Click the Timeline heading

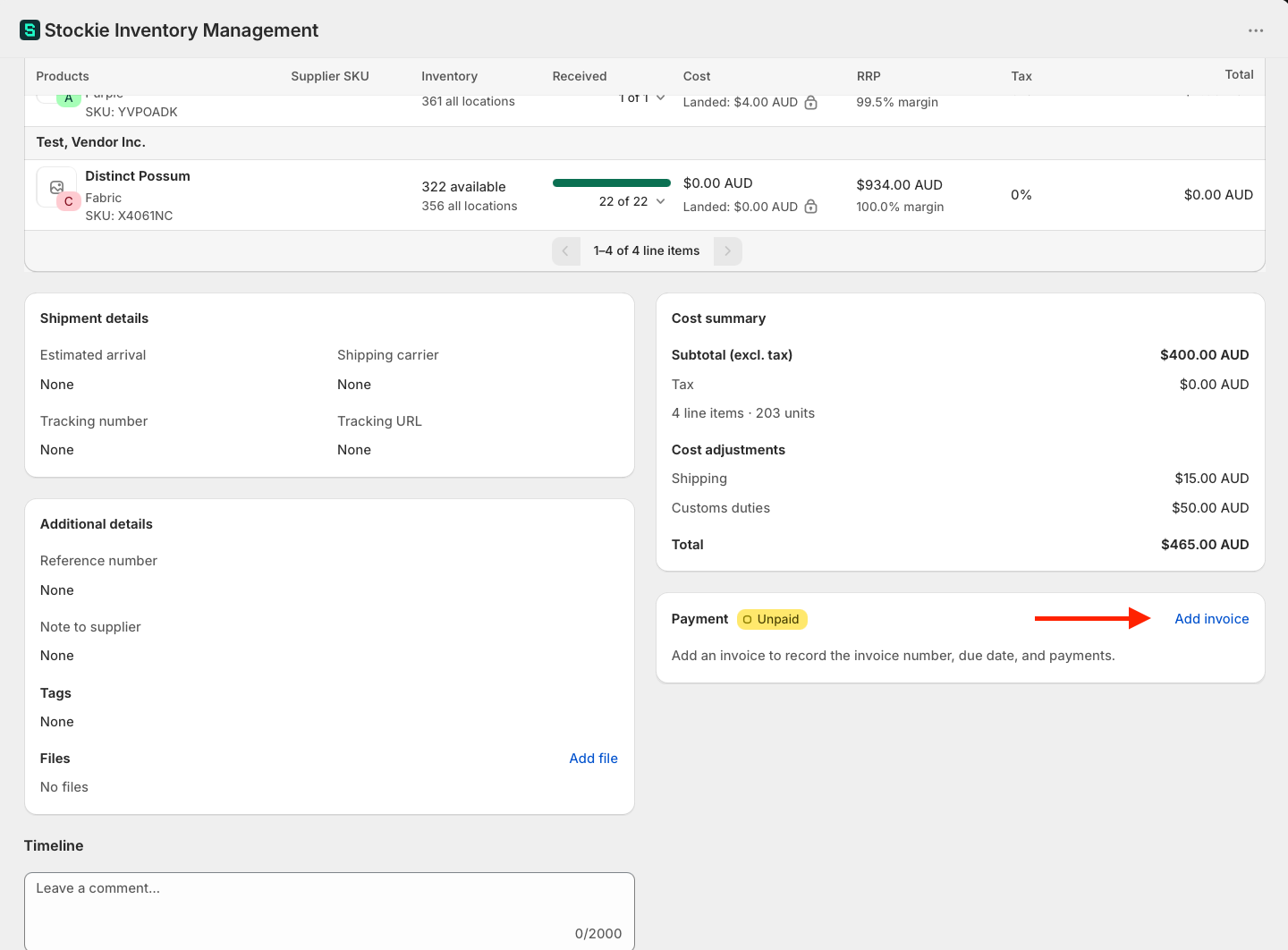point(54,846)
